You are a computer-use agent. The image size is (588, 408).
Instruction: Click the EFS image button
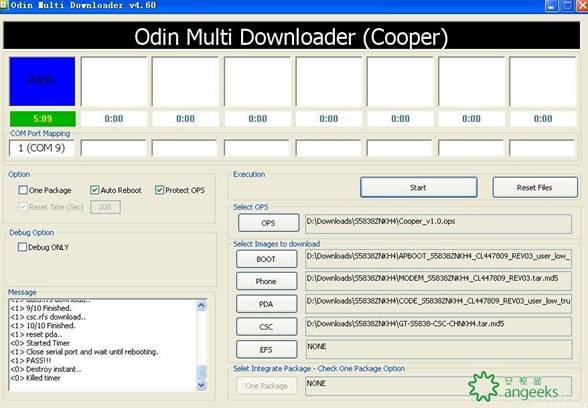pyautogui.click(x=266, y=350)
